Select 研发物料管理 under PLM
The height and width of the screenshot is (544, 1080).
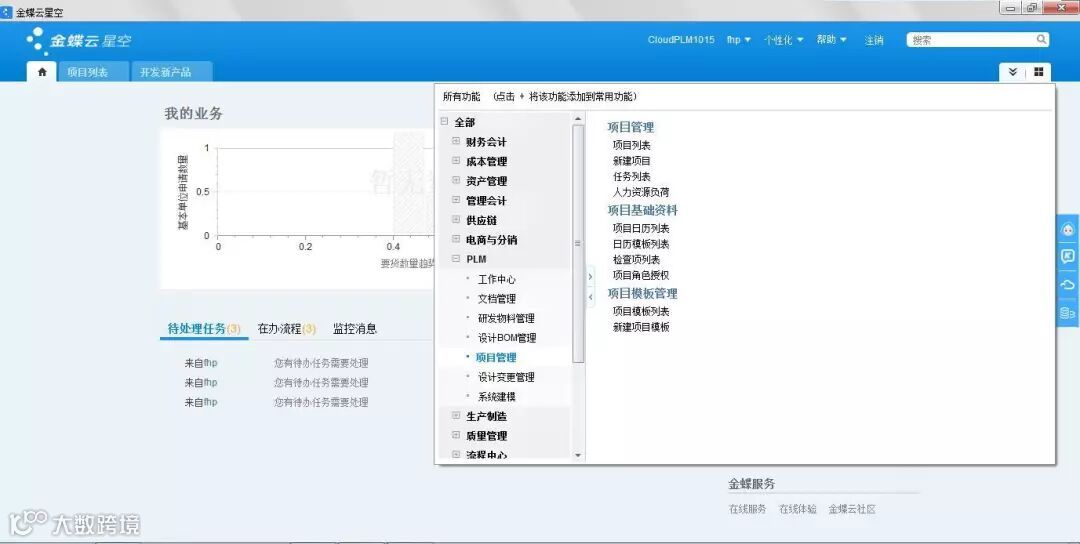506,318
